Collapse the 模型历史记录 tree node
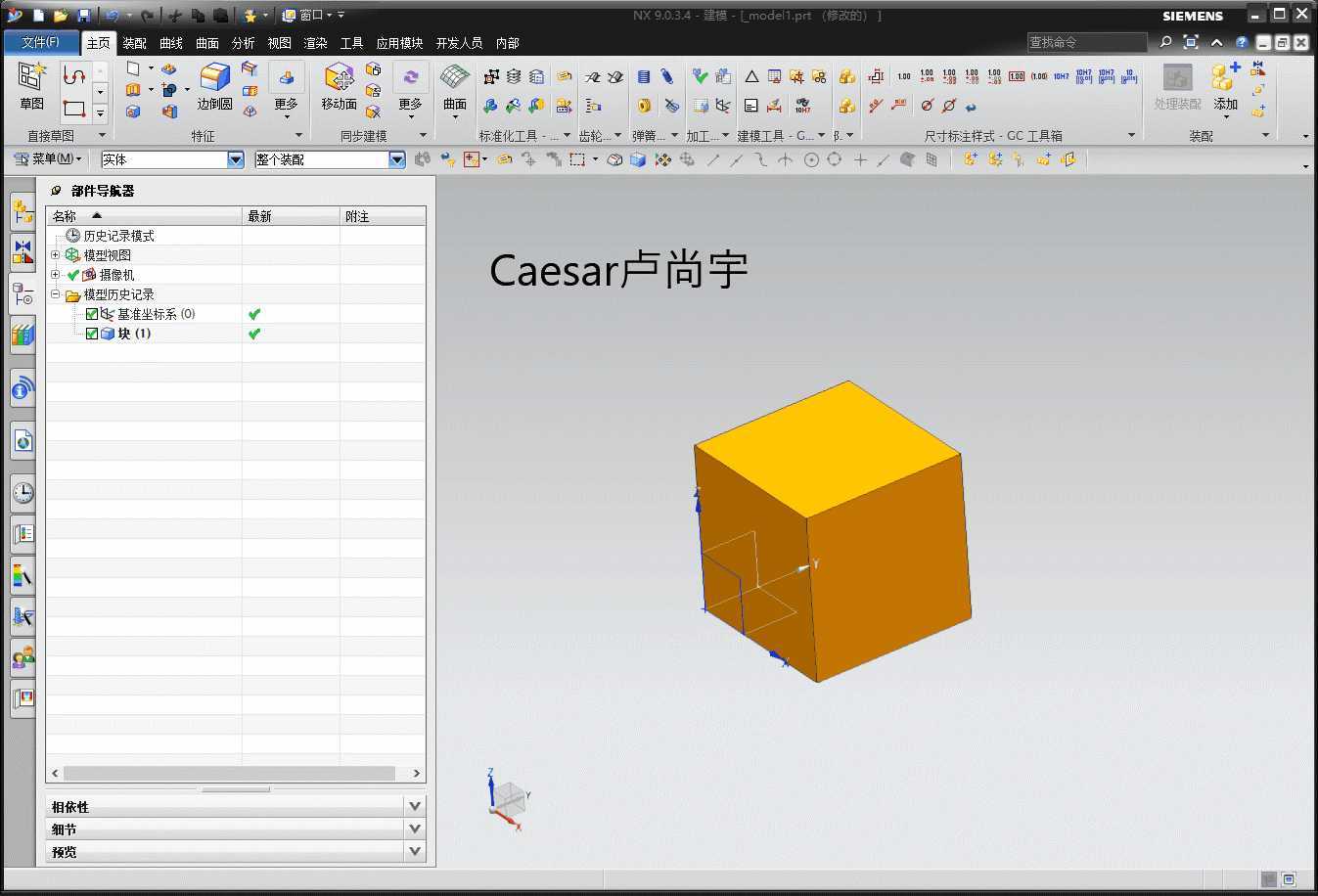The image size is (1318, 896). [x=56, y=294]
